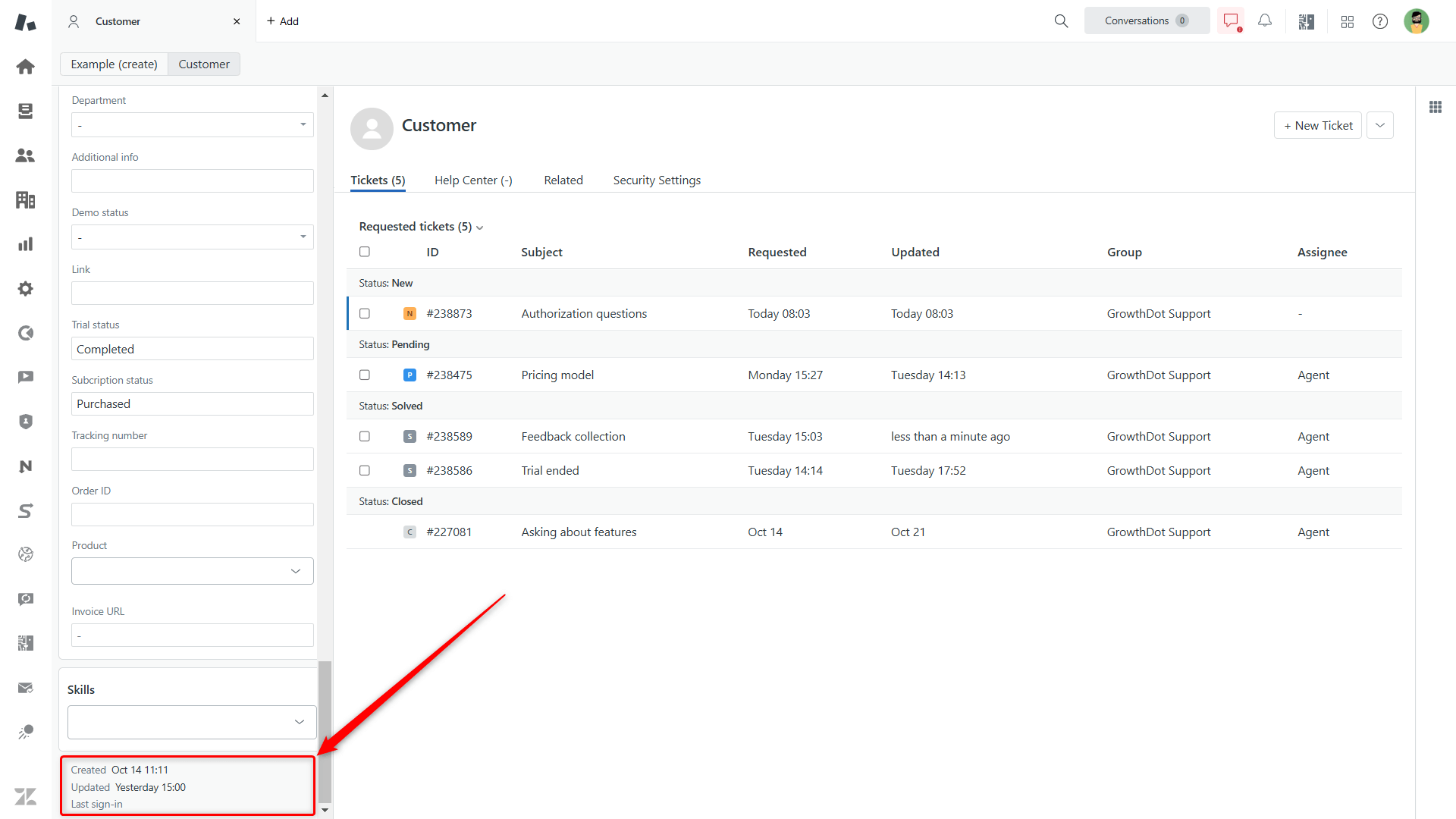The image size is (1456, 819).
Task: Switch to the Related tab
Action: tap(562, 180)
